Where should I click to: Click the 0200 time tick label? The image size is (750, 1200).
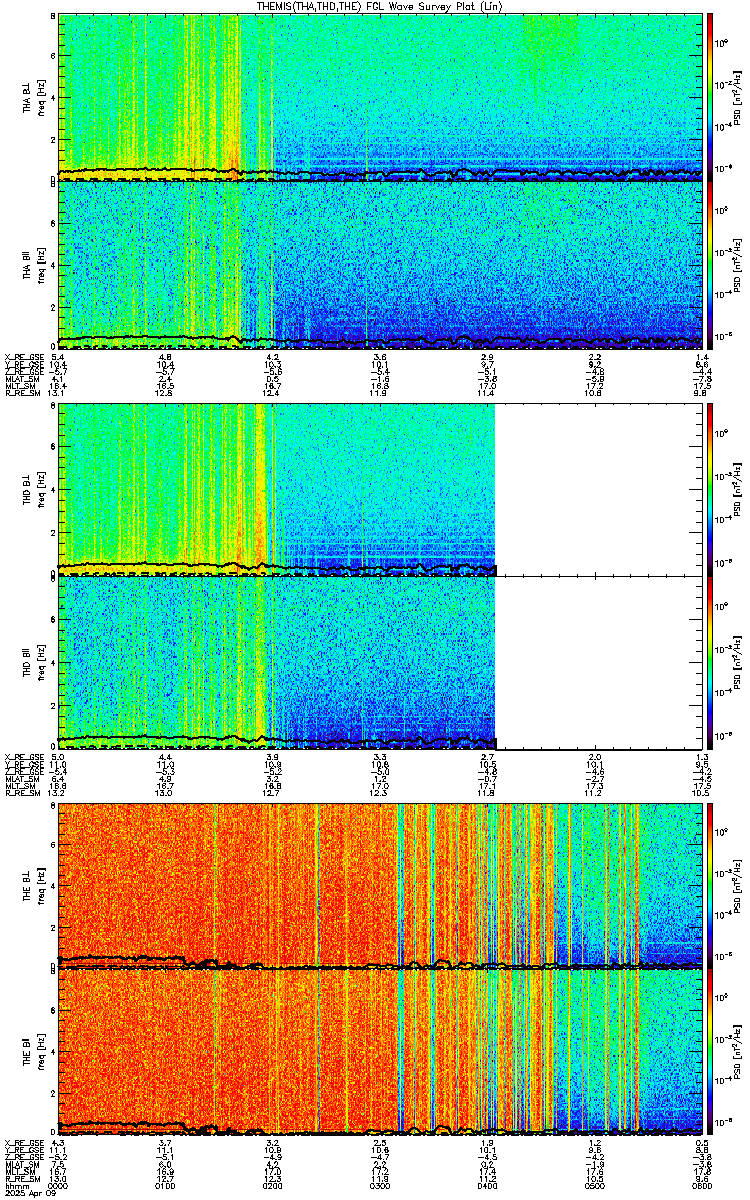[273, 1185]
